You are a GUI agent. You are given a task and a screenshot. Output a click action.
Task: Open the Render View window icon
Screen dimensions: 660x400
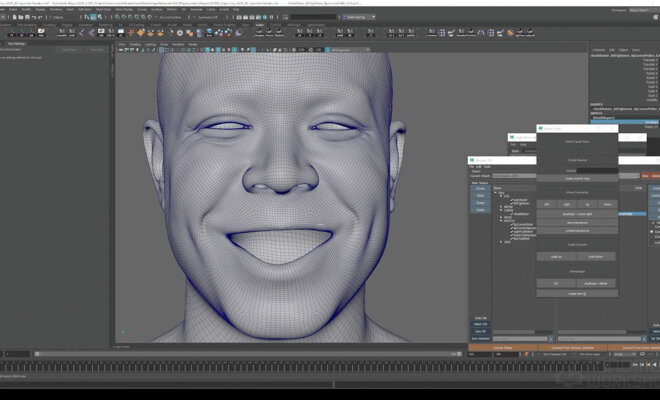[239, 17]
